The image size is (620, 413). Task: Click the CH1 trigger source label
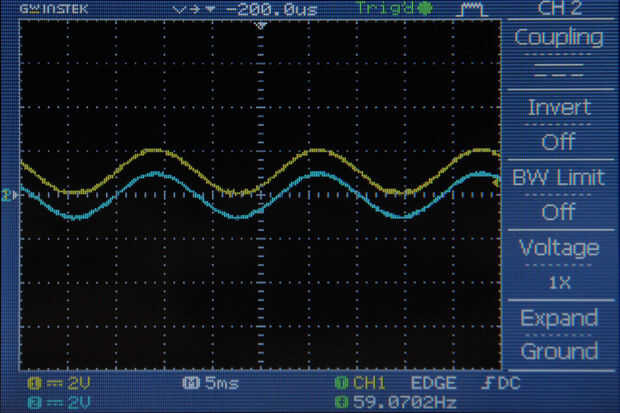(x=369, y=383)
